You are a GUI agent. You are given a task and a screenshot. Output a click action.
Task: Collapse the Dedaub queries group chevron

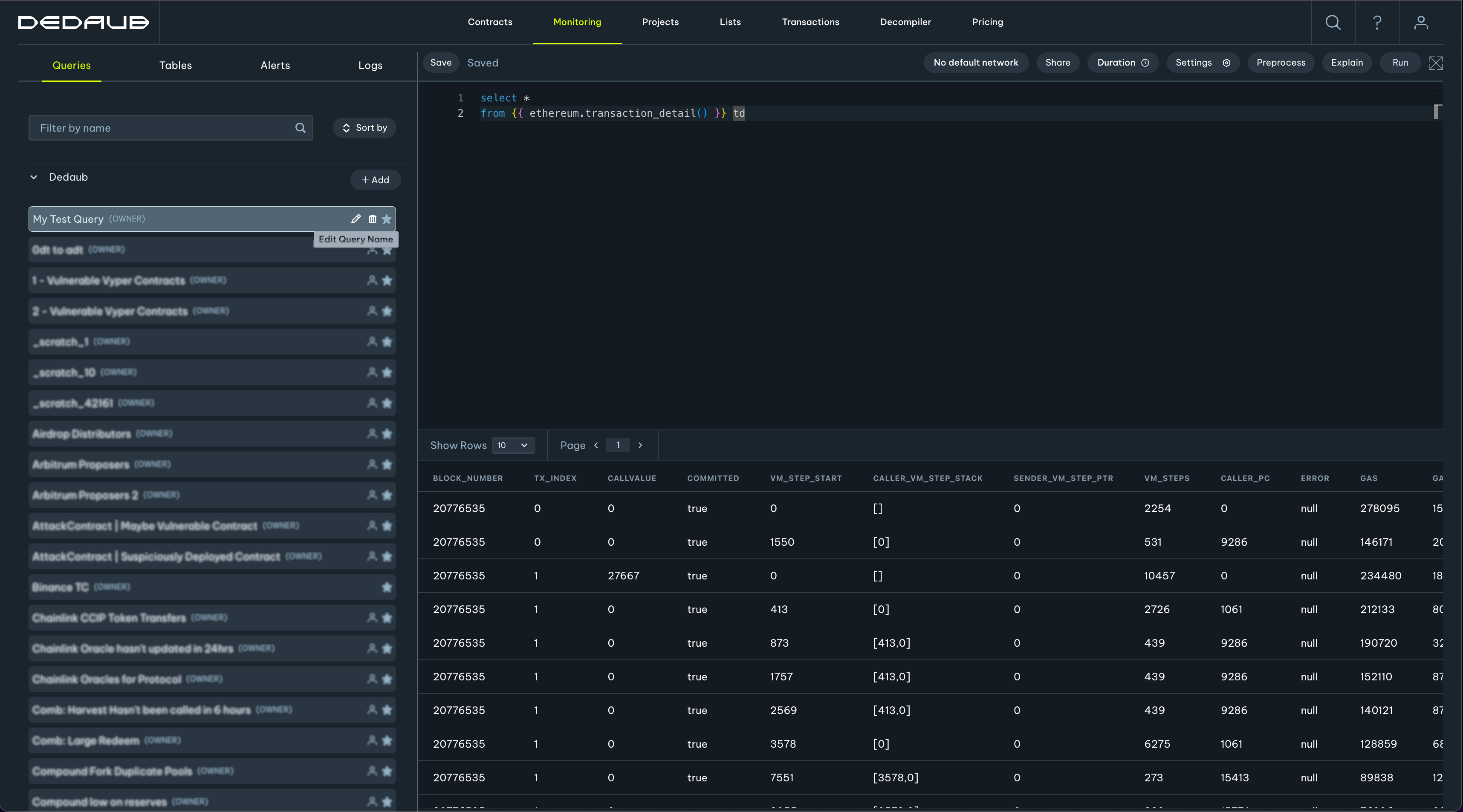tap(34, 177)
